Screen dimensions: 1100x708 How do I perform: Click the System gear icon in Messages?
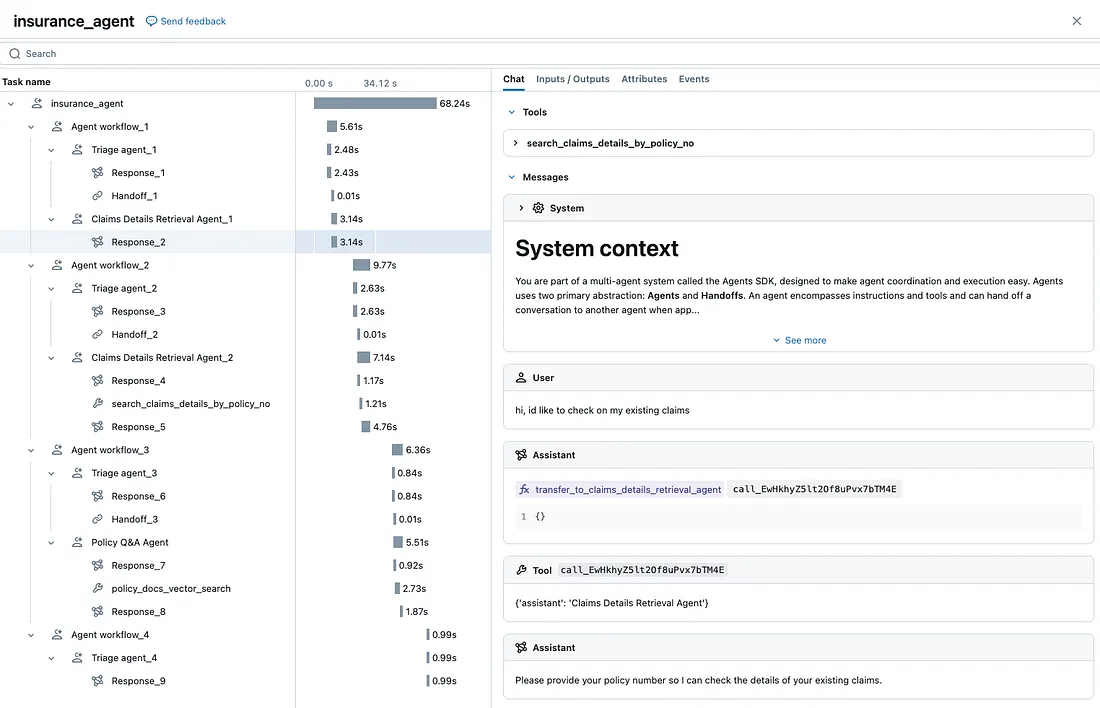click(538, 208)
